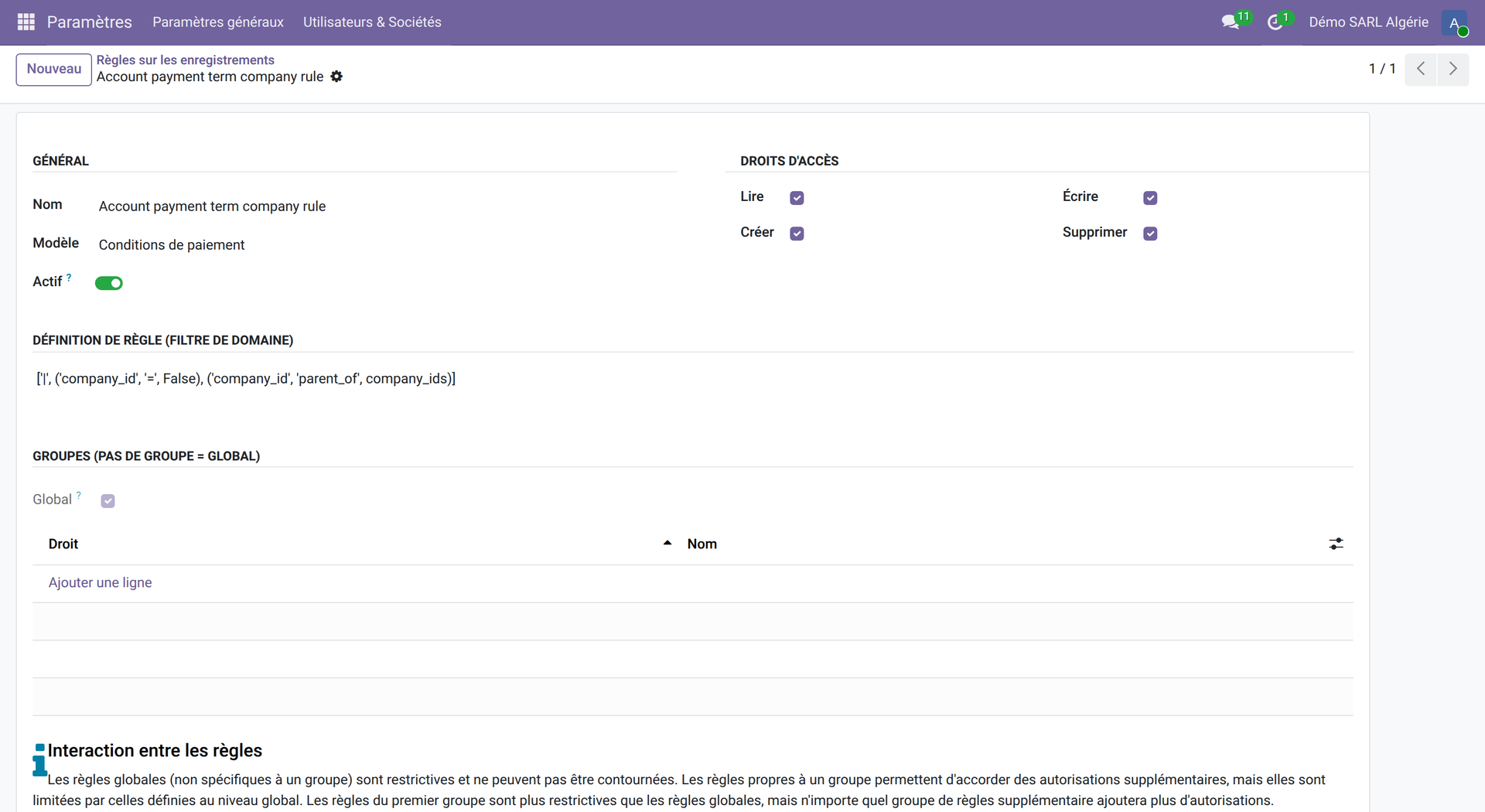Open the user avatar menu
The width and height of the screenshot is (1485, 812).
(x=1454, y=22)
